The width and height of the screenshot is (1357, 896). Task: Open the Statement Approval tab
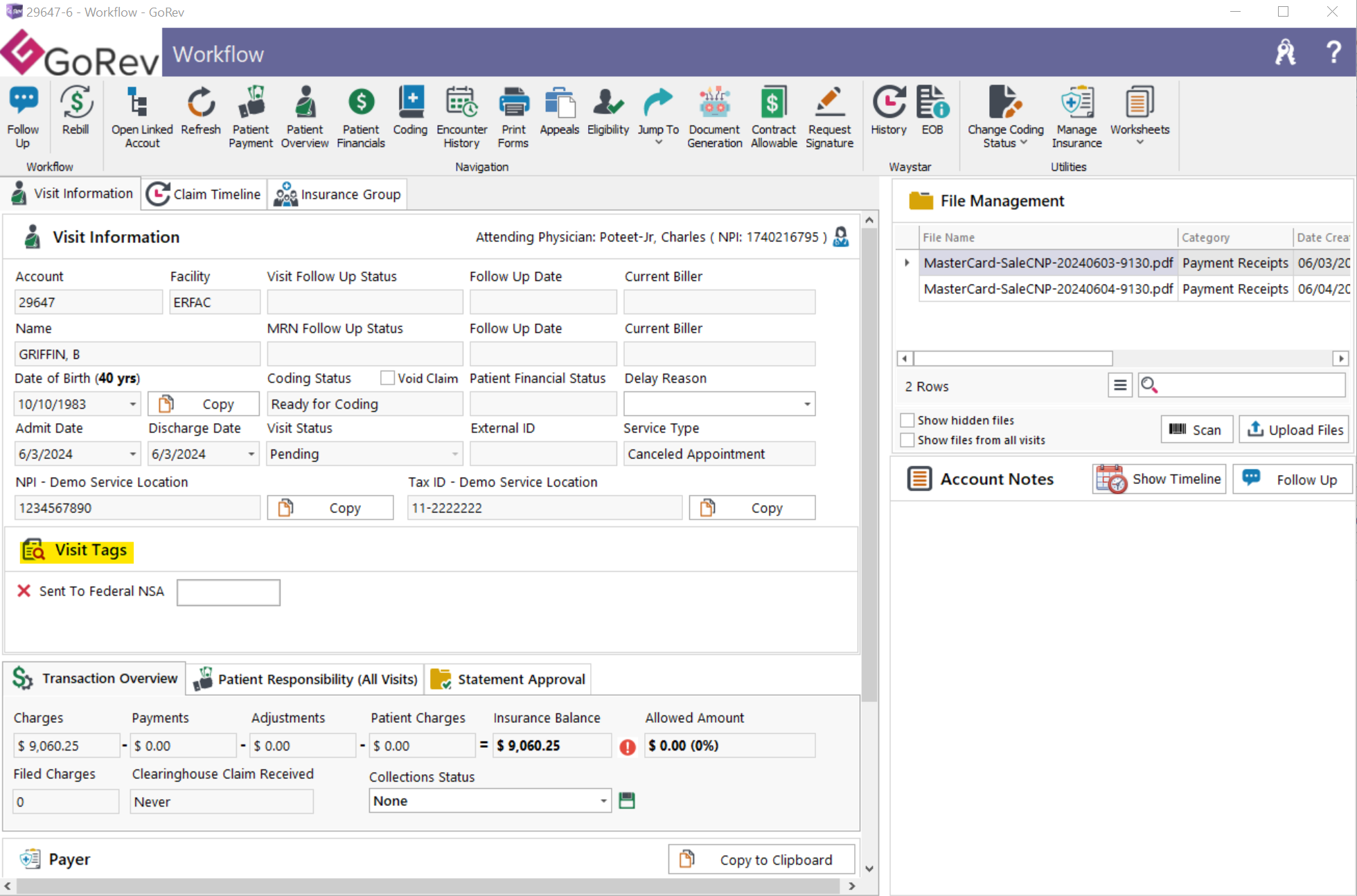(508, 679)
